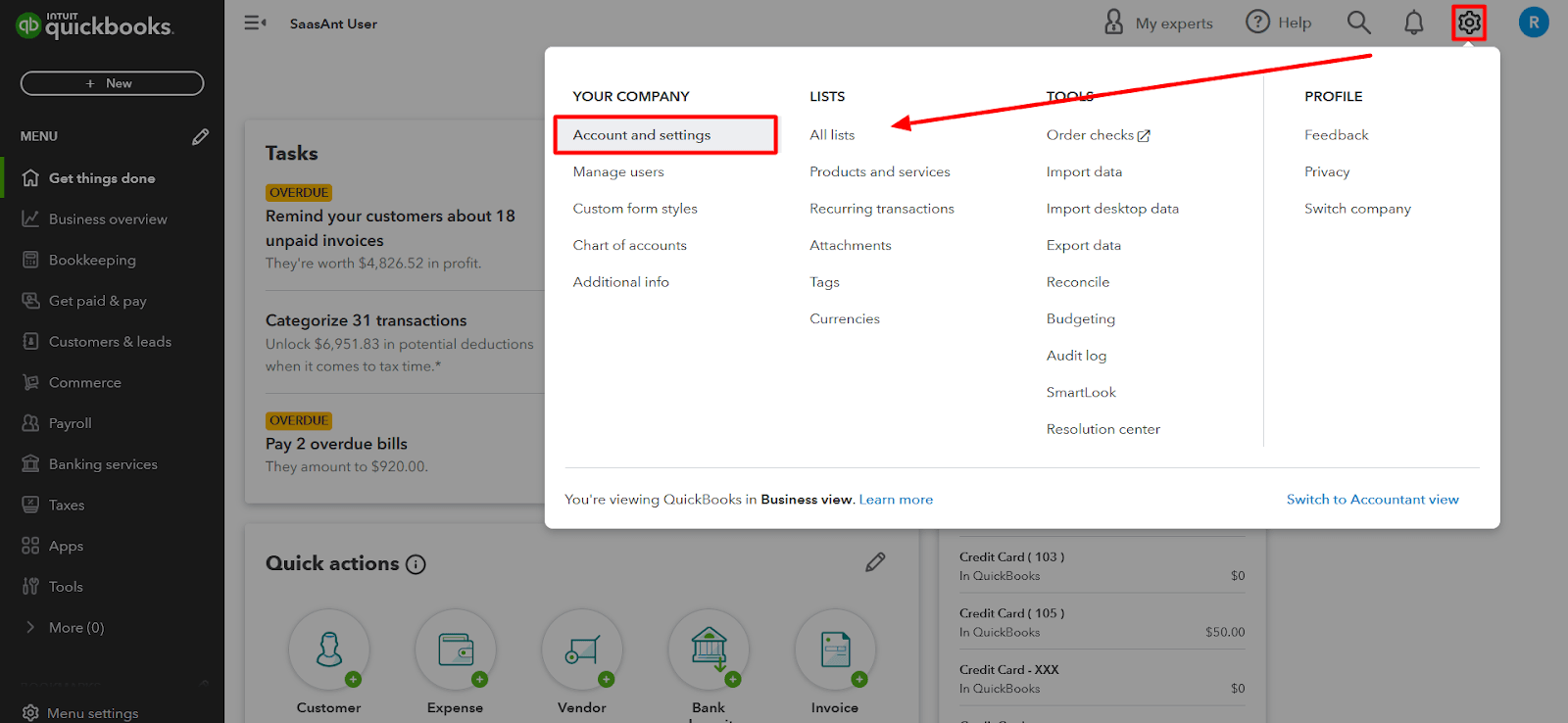Edit the menu with pencil icon
The width and height of the screenshot is (1568, 723).
click(200, 136)
